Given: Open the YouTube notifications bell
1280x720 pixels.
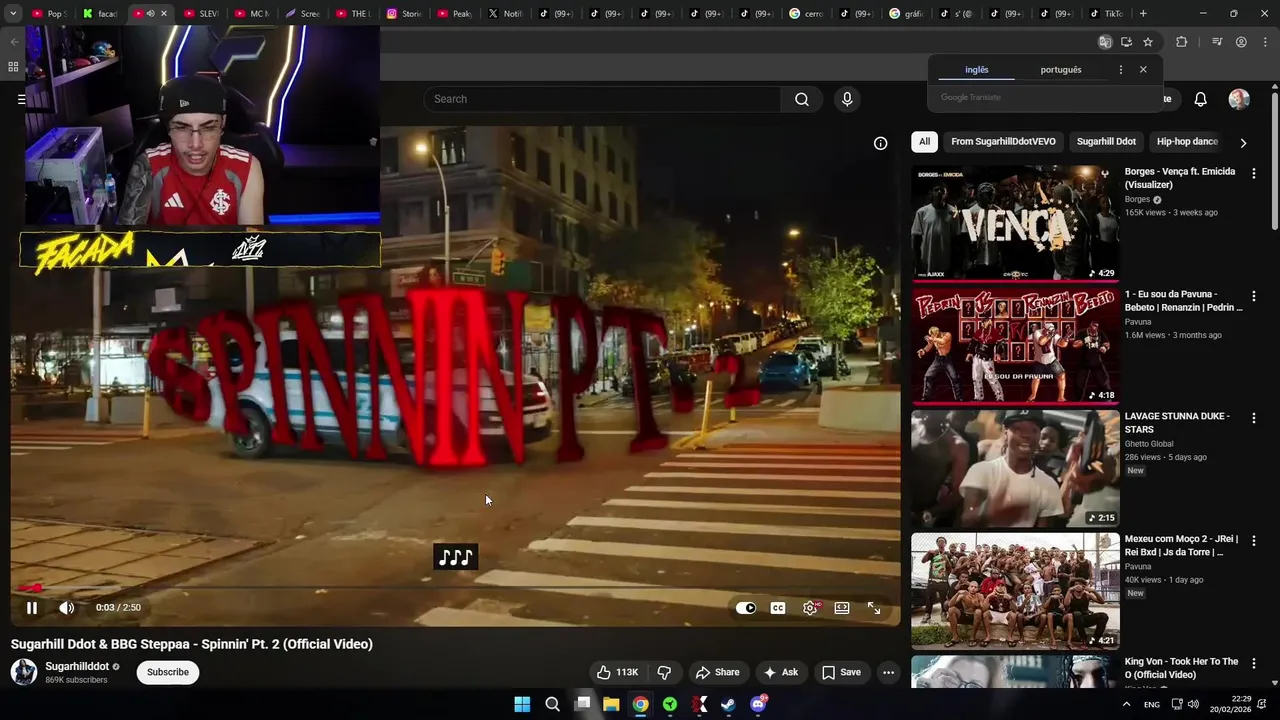Looking at the screenshot, I should 1201,99.
